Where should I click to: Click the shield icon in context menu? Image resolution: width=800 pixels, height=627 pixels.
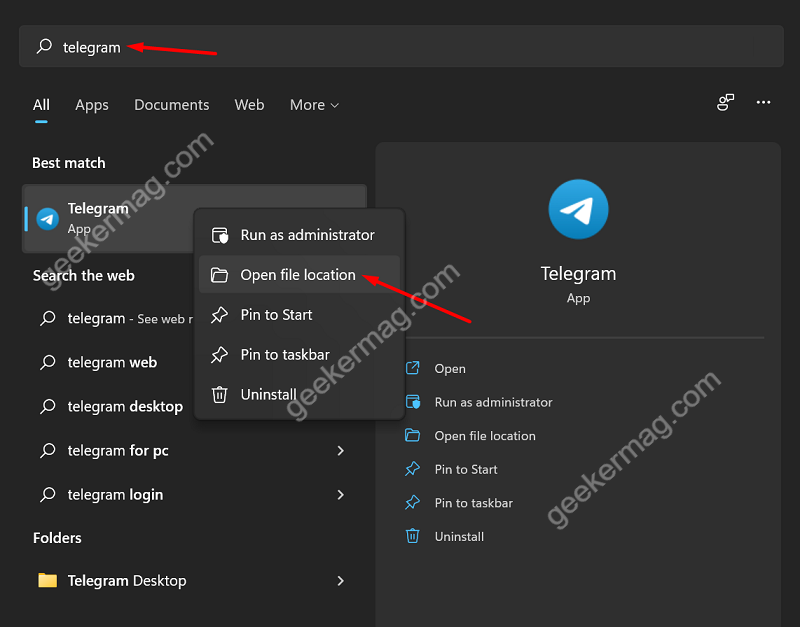click(220, 235)
